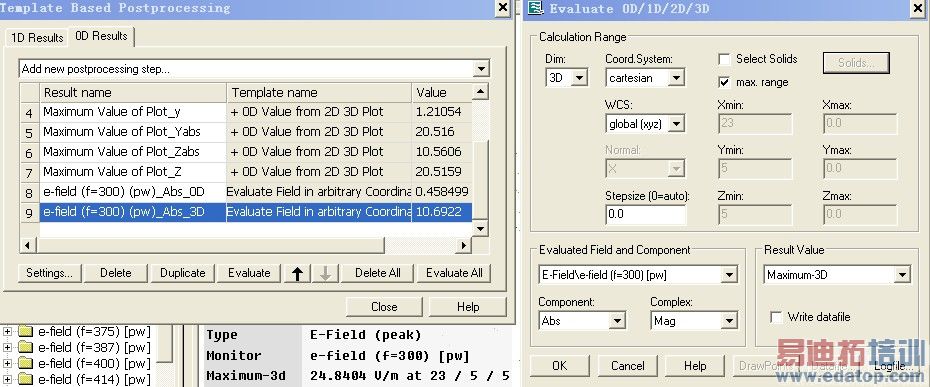The image size is (930, 387).
Task: Select row 9 e-field (pw)_Abs_3D
Action: point(246,212)
